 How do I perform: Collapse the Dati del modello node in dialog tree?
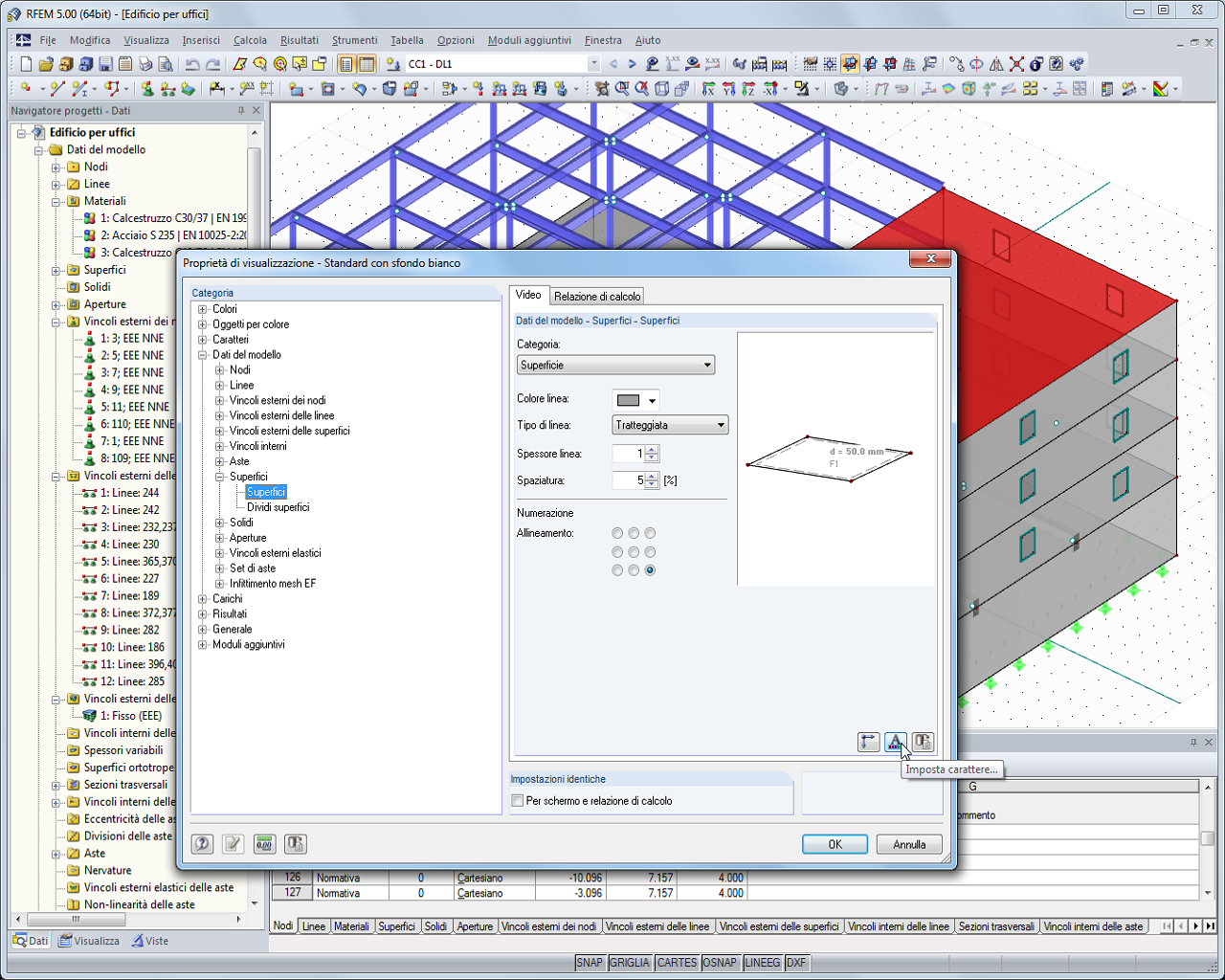[x=203, y=355]
